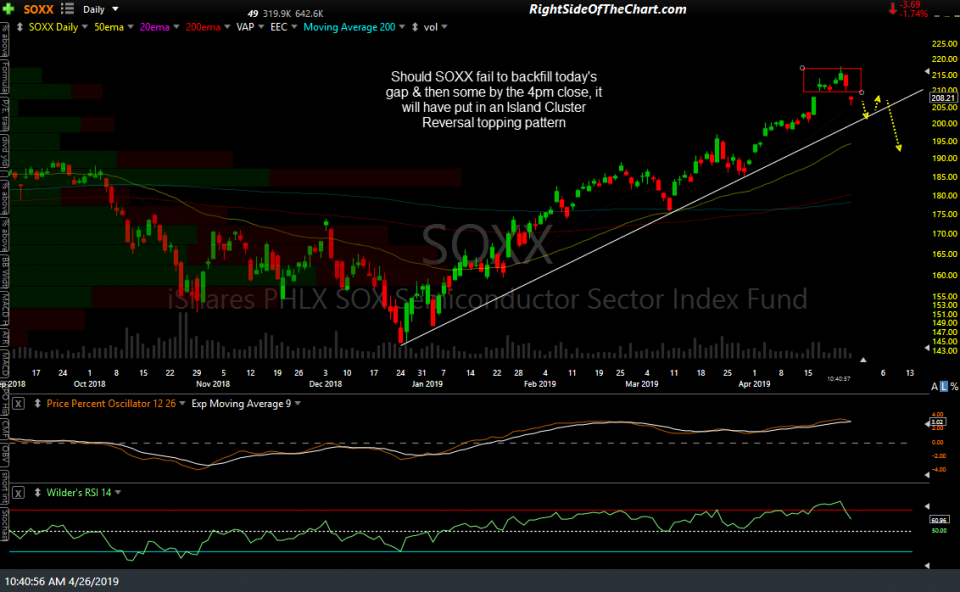Image resolution: width=960 pixels, height=592 pixels.
Task: Toggle the OBV study on the left sidebar
Action: [x=7, y=456]
